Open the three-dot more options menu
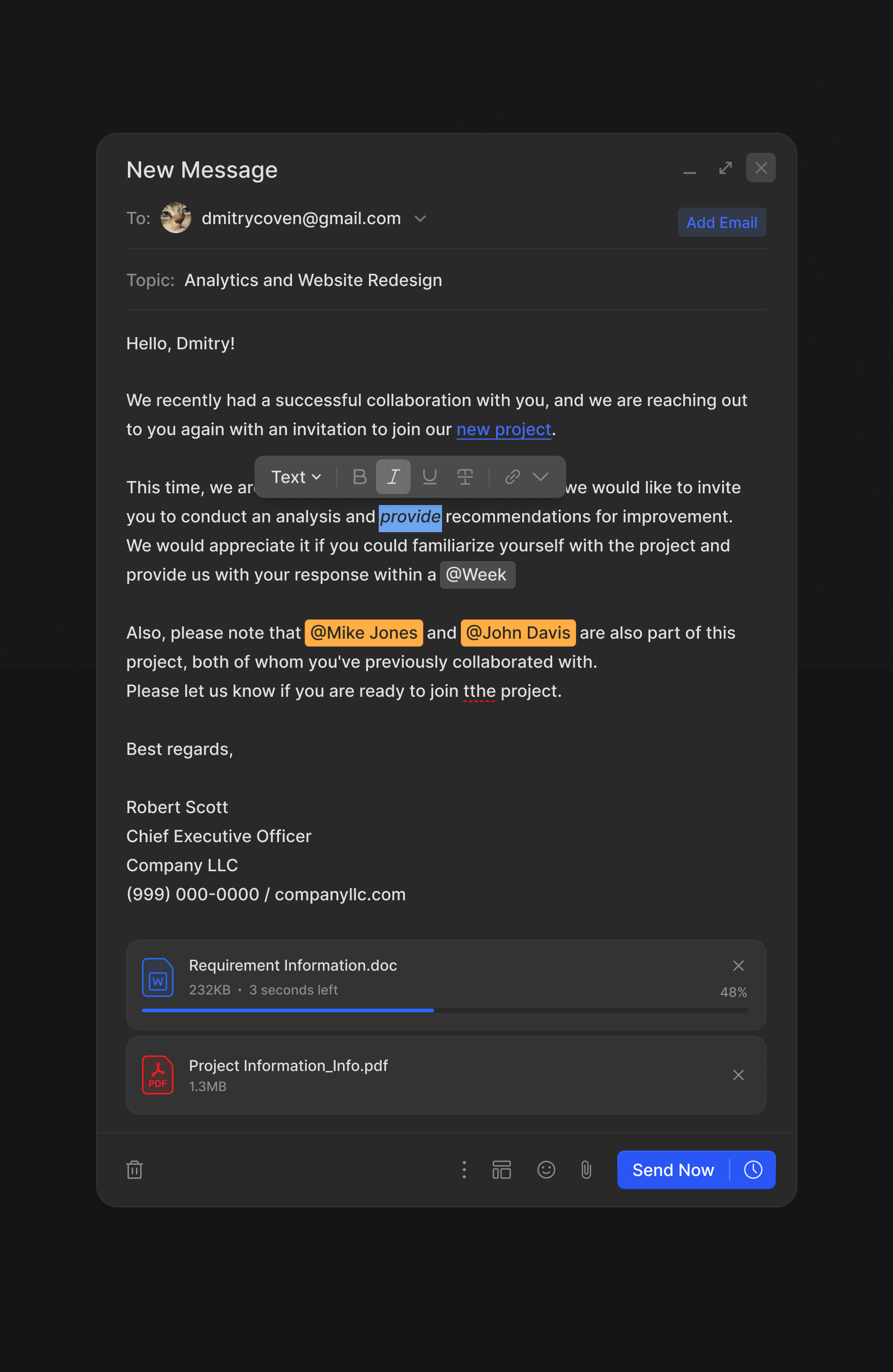This screenshot has height=1372, width=893. coord(465,1169)
